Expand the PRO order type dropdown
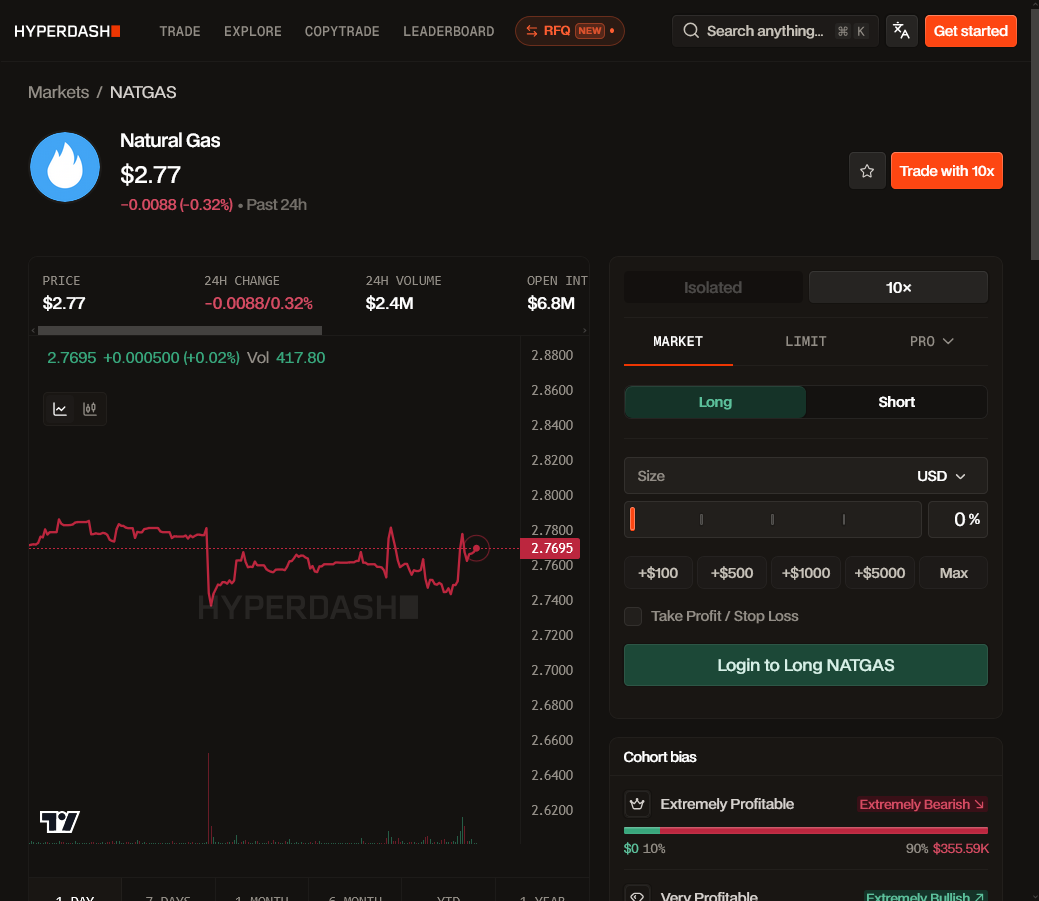 coord(931,341)
